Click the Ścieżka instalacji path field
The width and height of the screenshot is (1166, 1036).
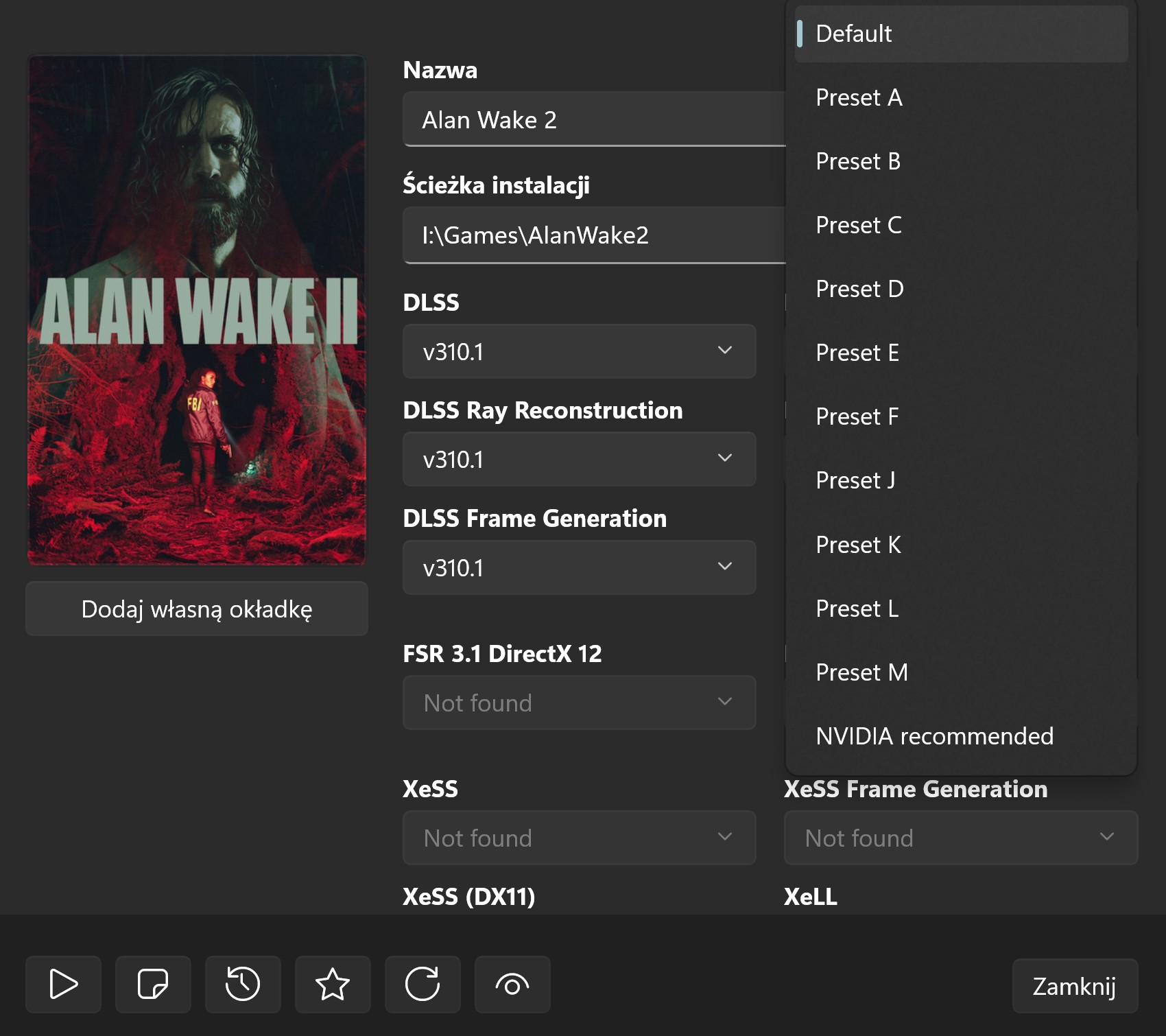(x=594, y=235)
